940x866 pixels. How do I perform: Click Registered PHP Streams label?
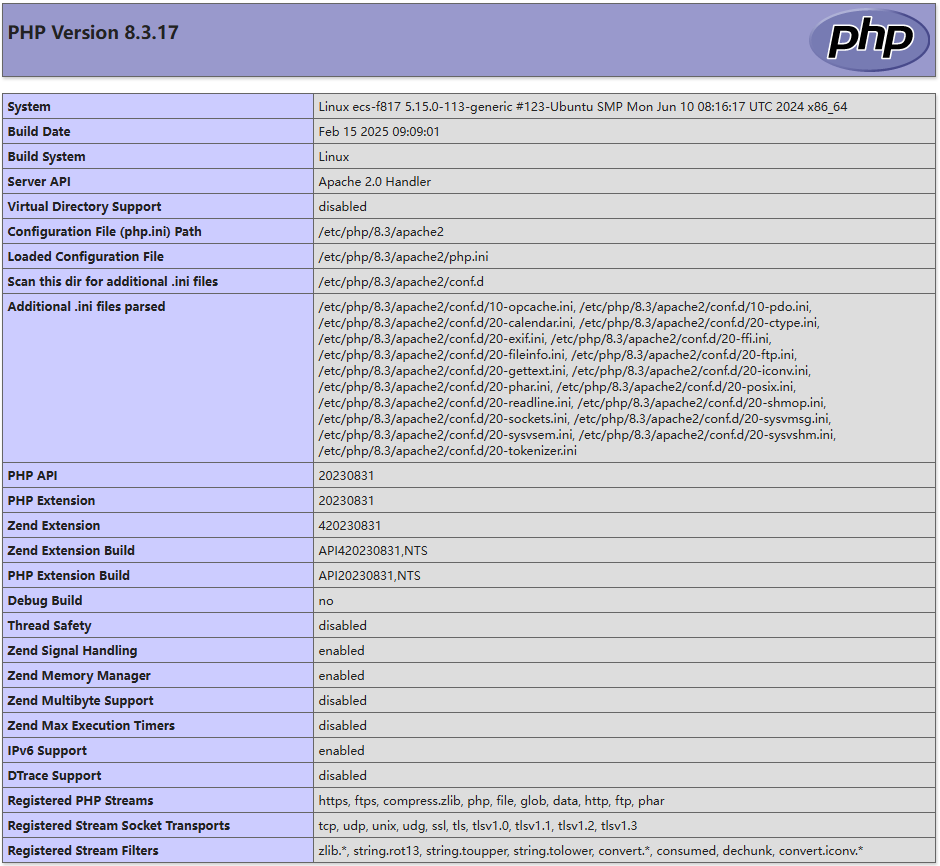80,801
